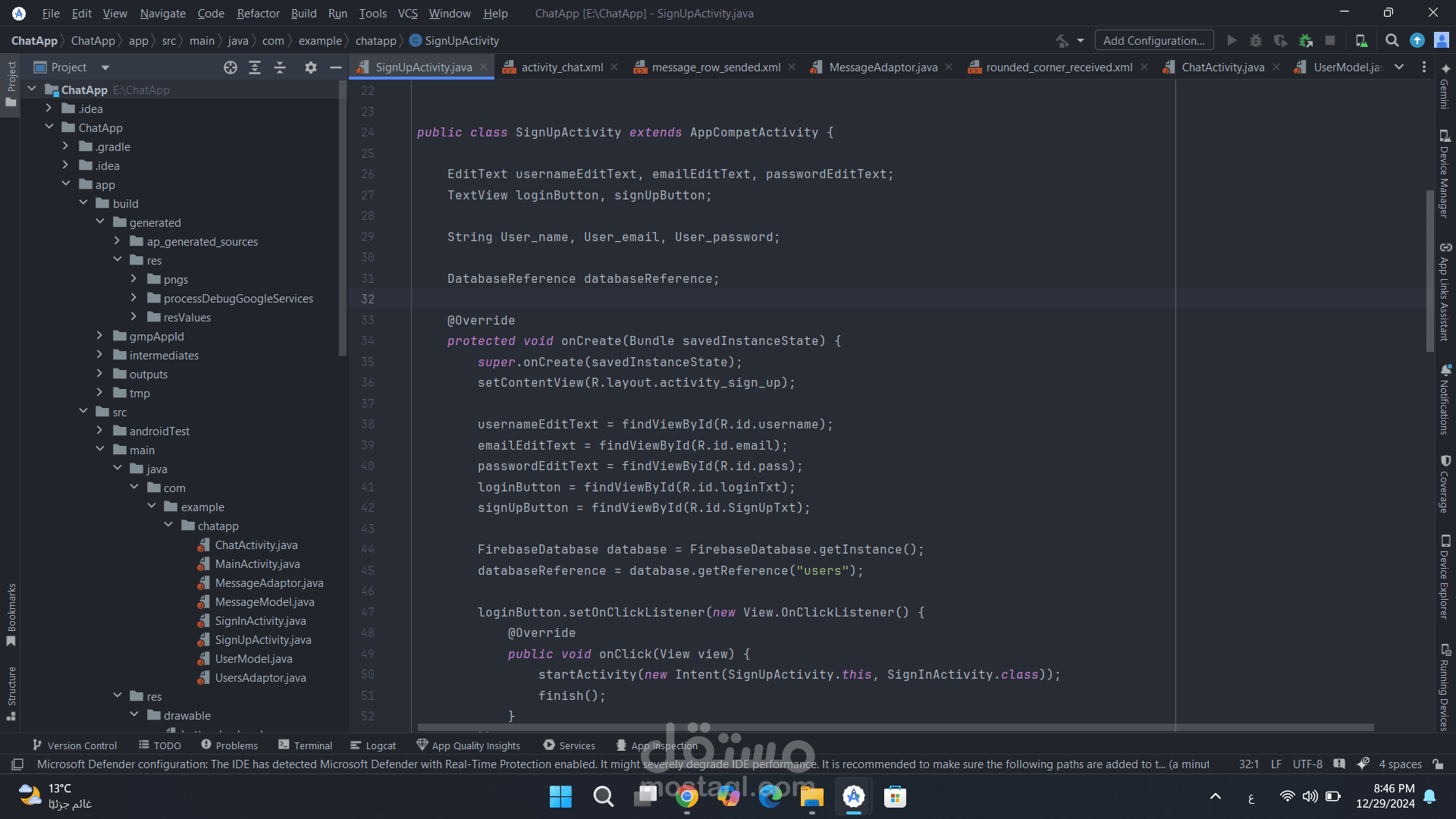This screenshot has width=1456, height=819.
Task: Click Select Opened File target icon
Action: 231,67
